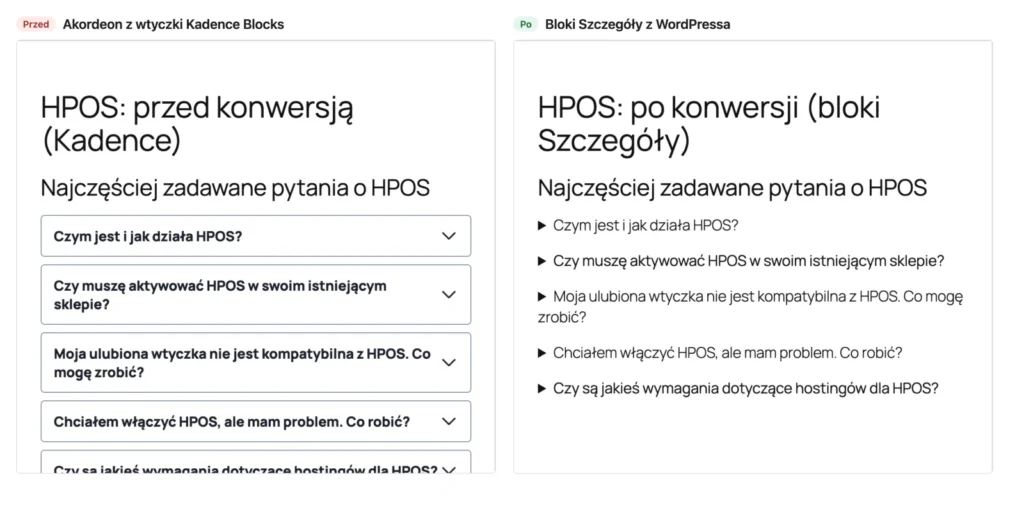Click right panel subheading 'Najczęściej zadawane pytania o HPOS'
The width and height of the screenshot is (1024, 506).
(732, 188)
